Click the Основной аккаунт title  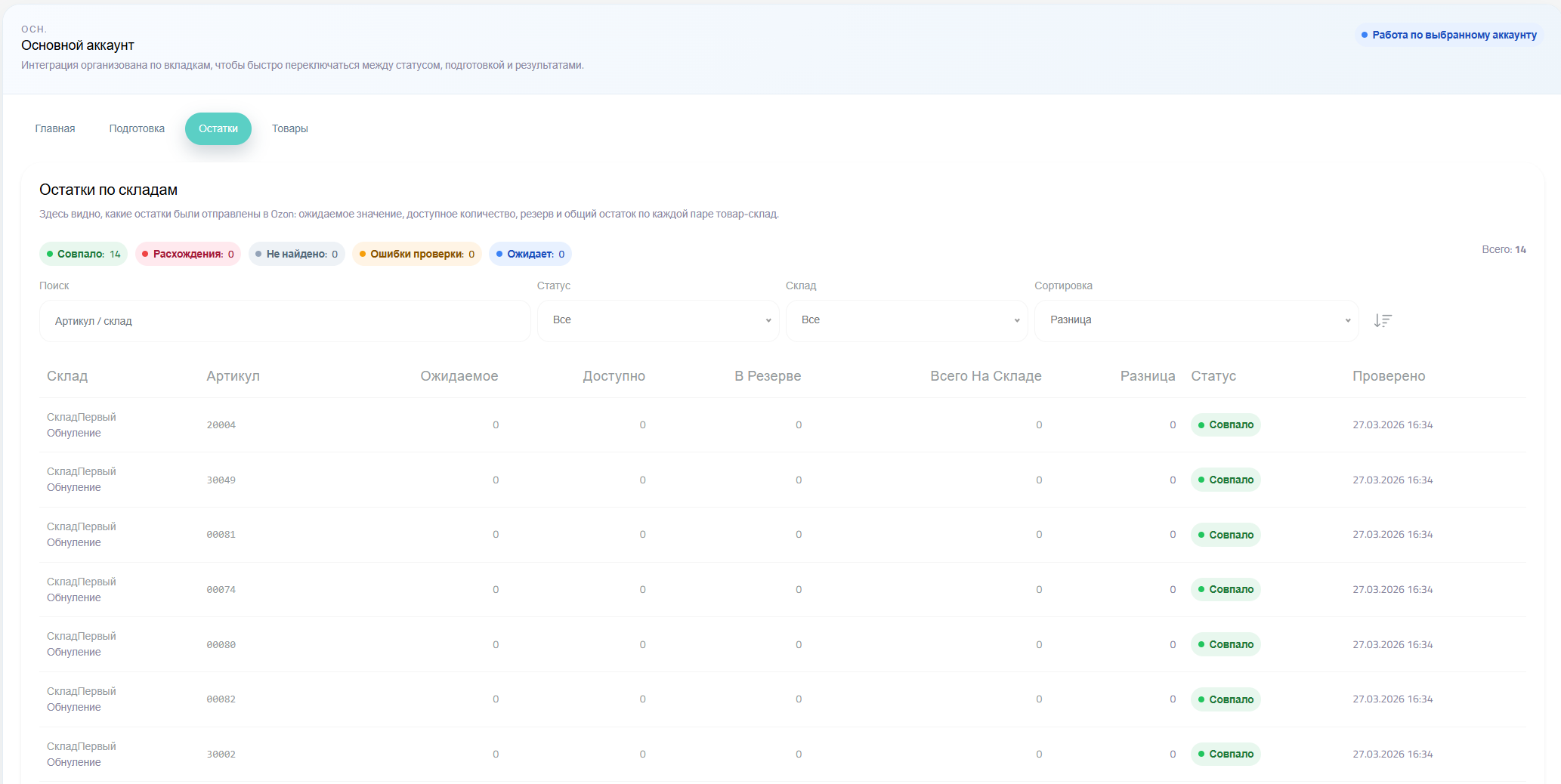click(78, 45)
